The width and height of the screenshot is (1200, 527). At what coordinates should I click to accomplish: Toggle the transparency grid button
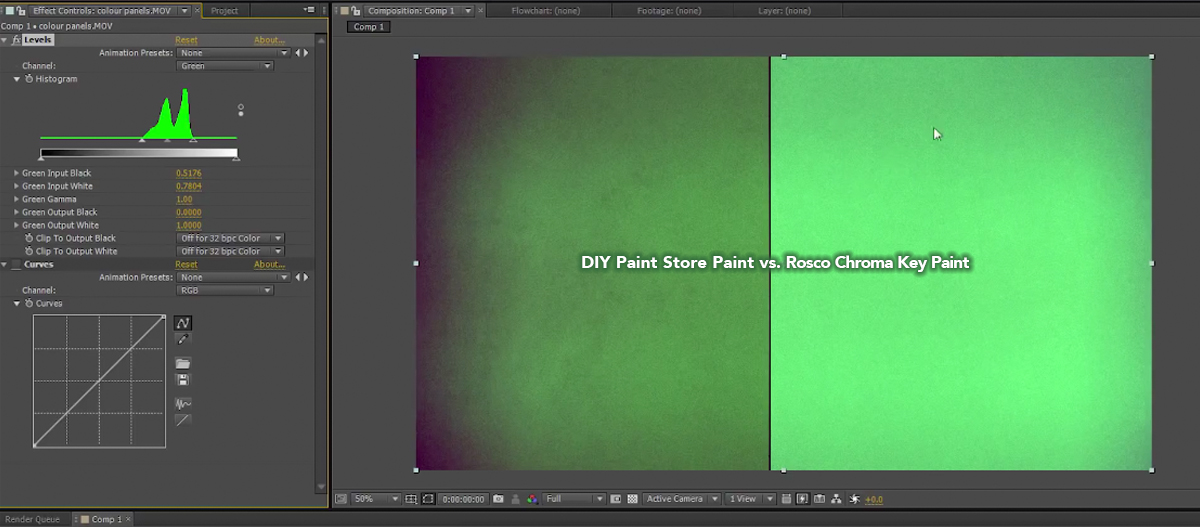pos(632,499)
